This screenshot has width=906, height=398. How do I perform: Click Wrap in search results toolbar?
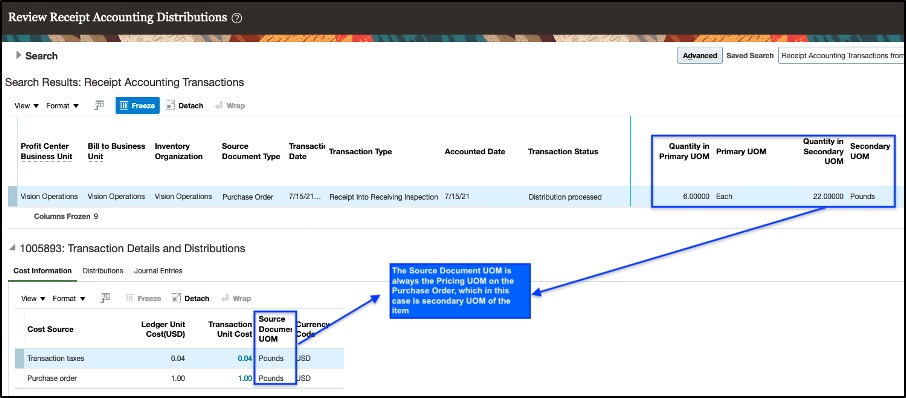[230, 106]
